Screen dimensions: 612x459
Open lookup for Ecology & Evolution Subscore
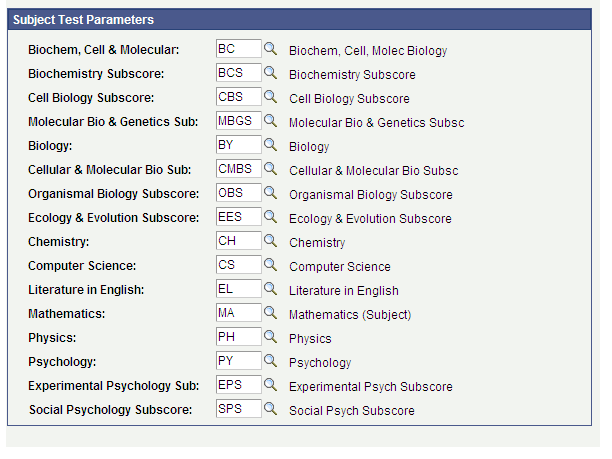point(270,217)
